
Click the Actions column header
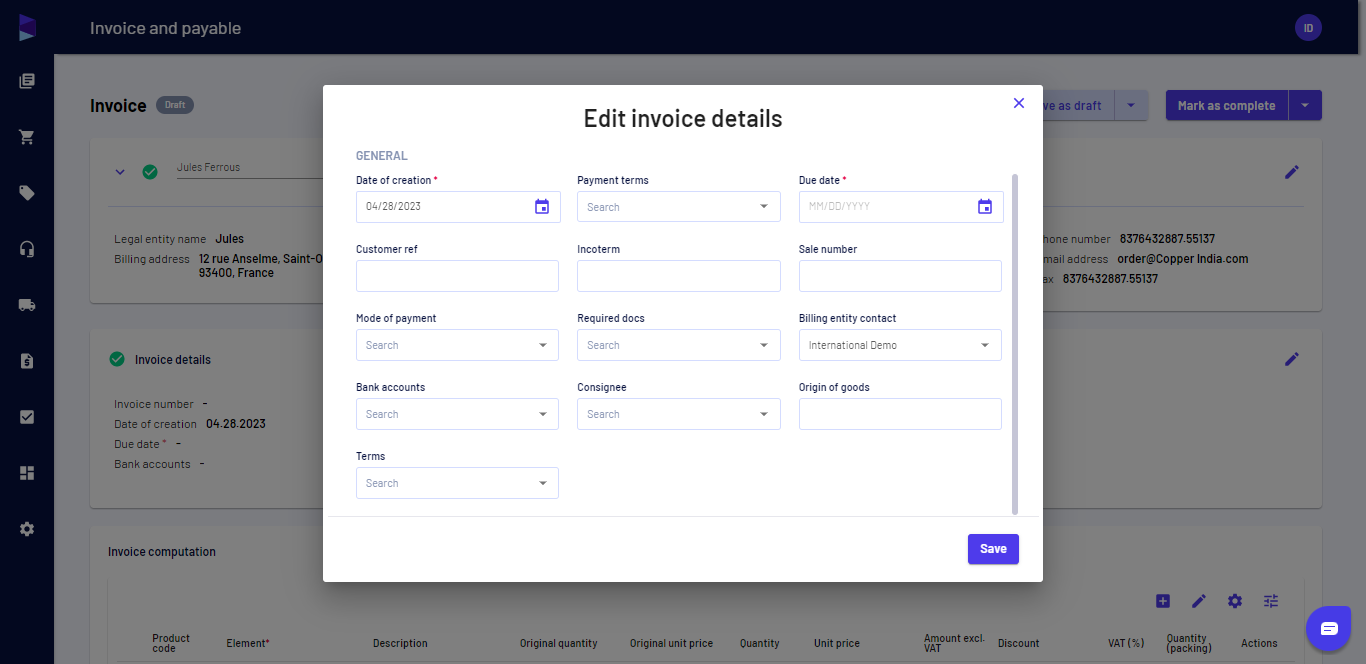(1259, 643)
